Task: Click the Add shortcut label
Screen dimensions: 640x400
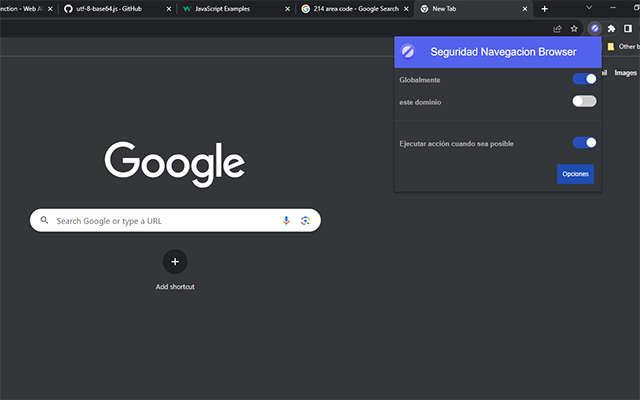Action: [175, 287]
